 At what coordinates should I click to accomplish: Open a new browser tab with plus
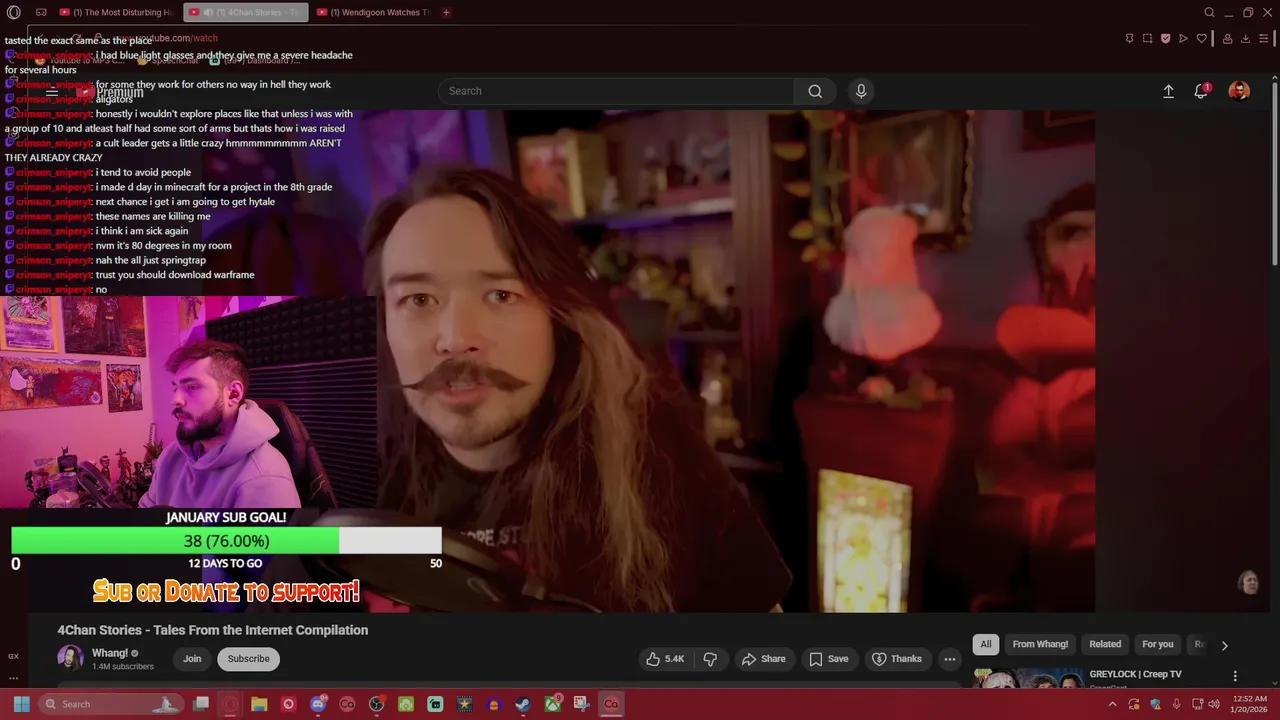pyautogui.click(x=446, y=13)
